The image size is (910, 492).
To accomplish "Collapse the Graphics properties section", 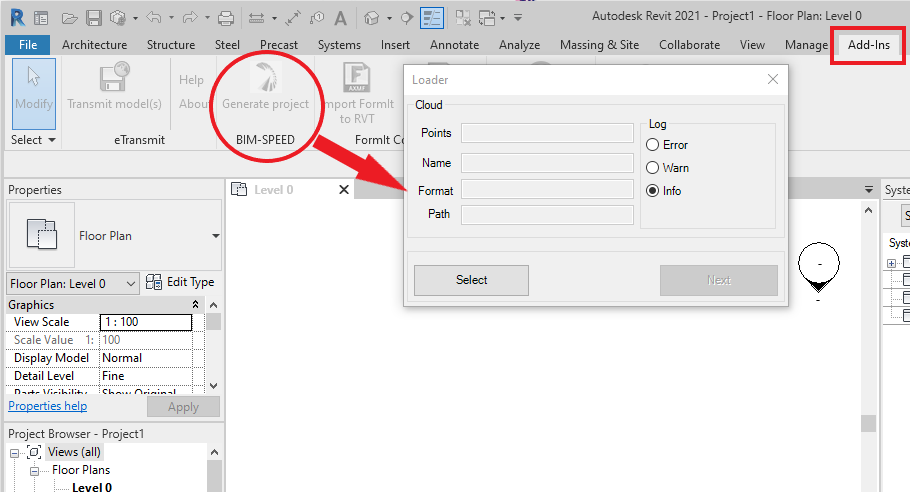I will point(196,305).
